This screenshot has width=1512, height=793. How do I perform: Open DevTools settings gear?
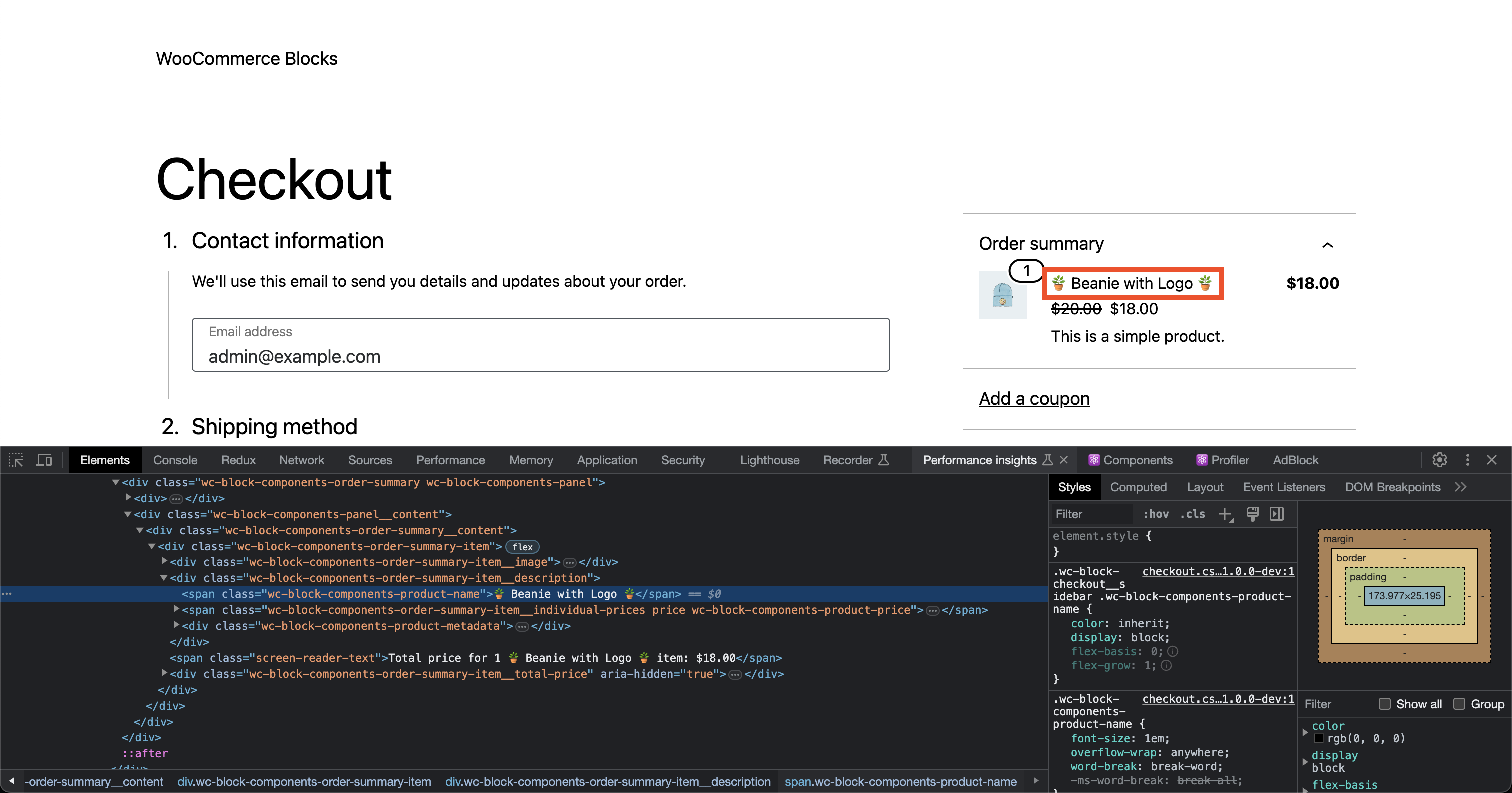click(1440, 460)
